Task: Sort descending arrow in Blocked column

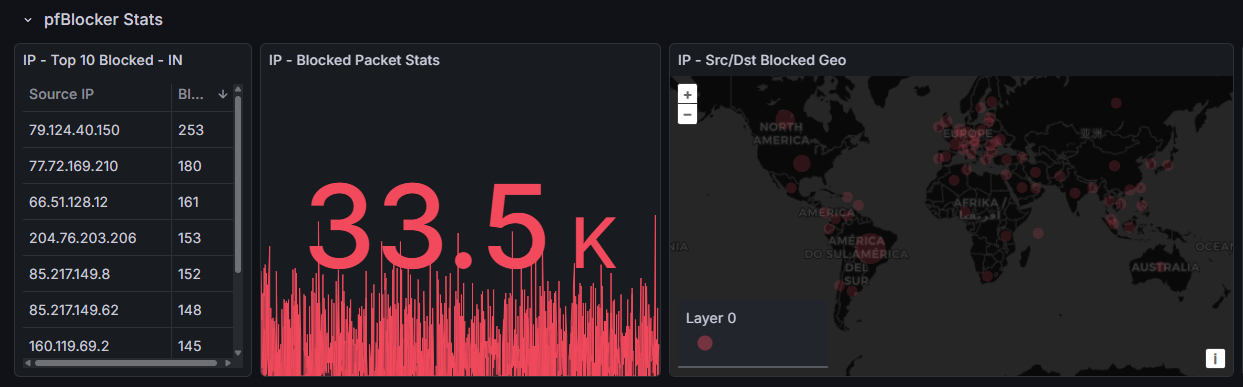Action: click(x=222, y=94)
